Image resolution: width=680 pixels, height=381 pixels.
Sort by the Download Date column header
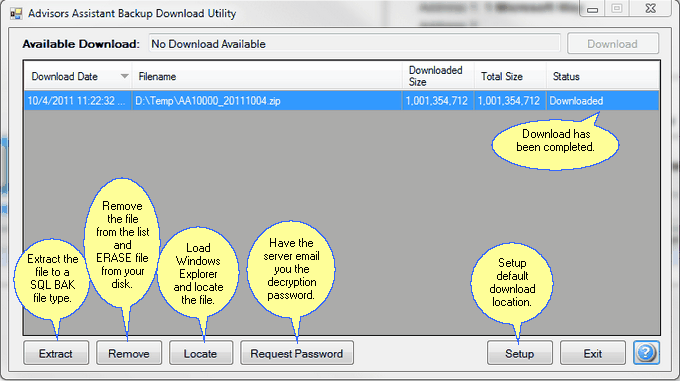[x=78, y=76]
